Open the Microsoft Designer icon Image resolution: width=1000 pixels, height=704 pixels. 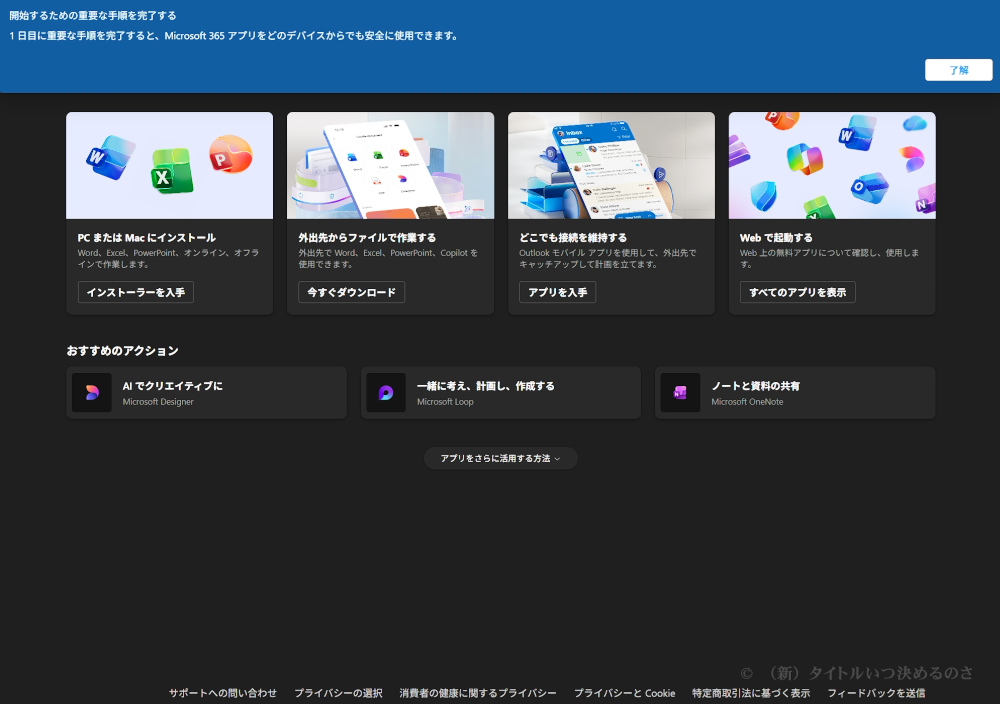tap(92, 393)
